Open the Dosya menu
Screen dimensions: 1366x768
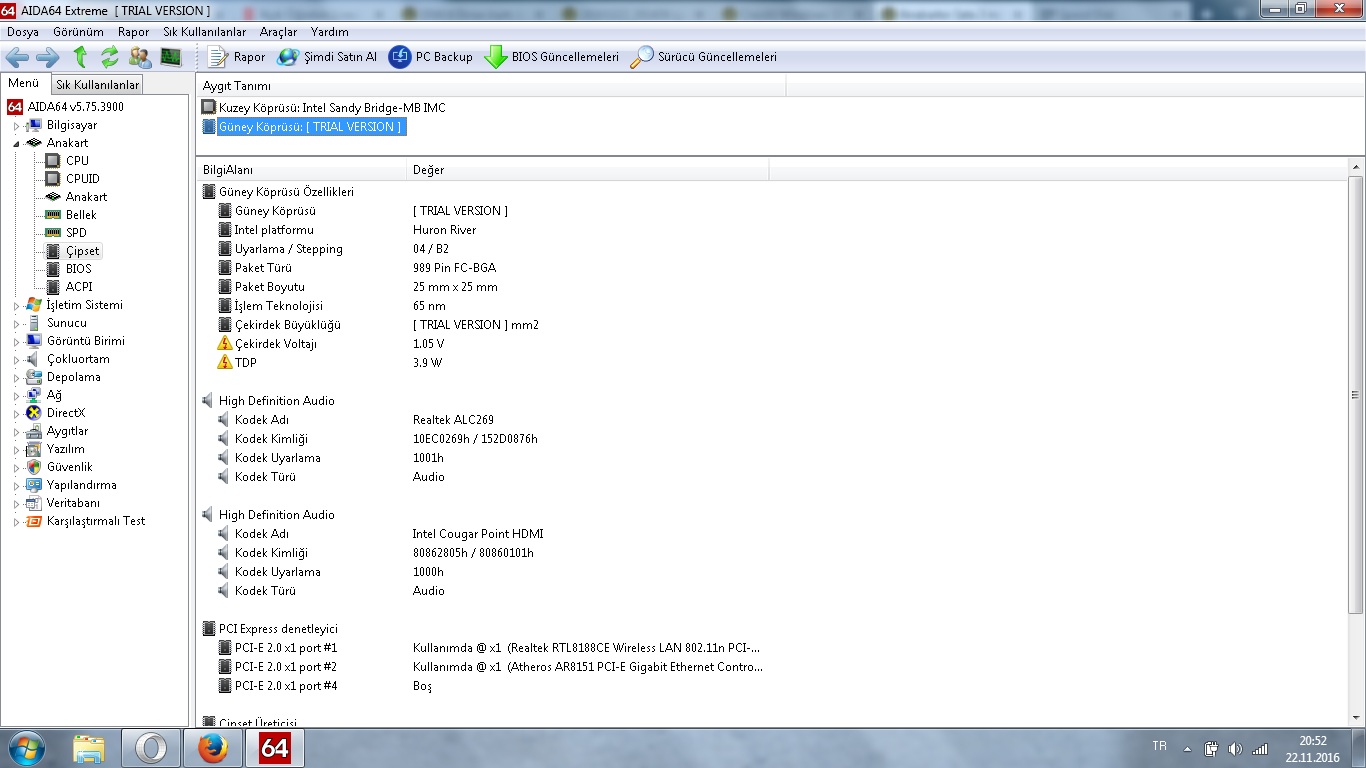pos(23,32)
